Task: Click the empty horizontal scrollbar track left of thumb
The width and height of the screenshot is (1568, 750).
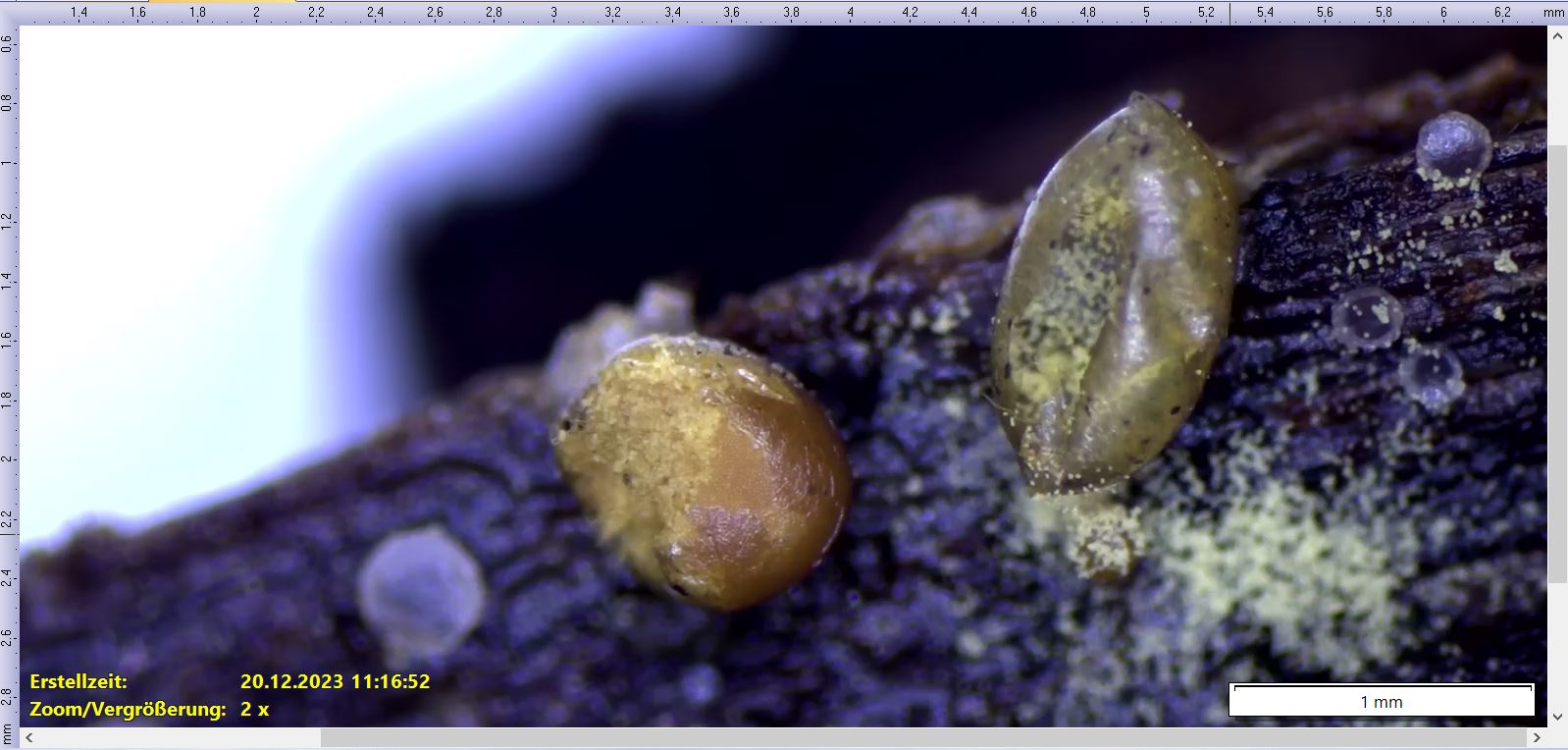Action: [x=177, y=737]
